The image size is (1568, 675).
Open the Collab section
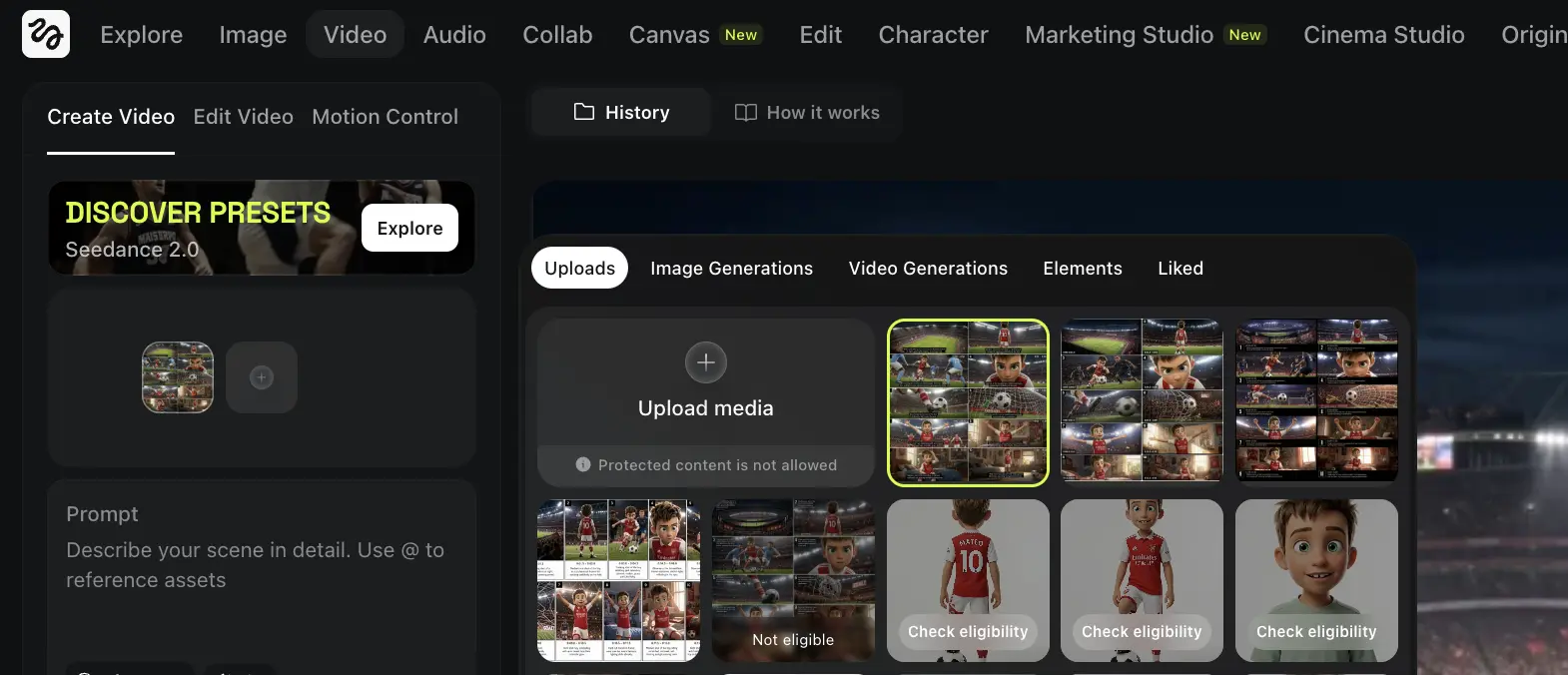557,35
